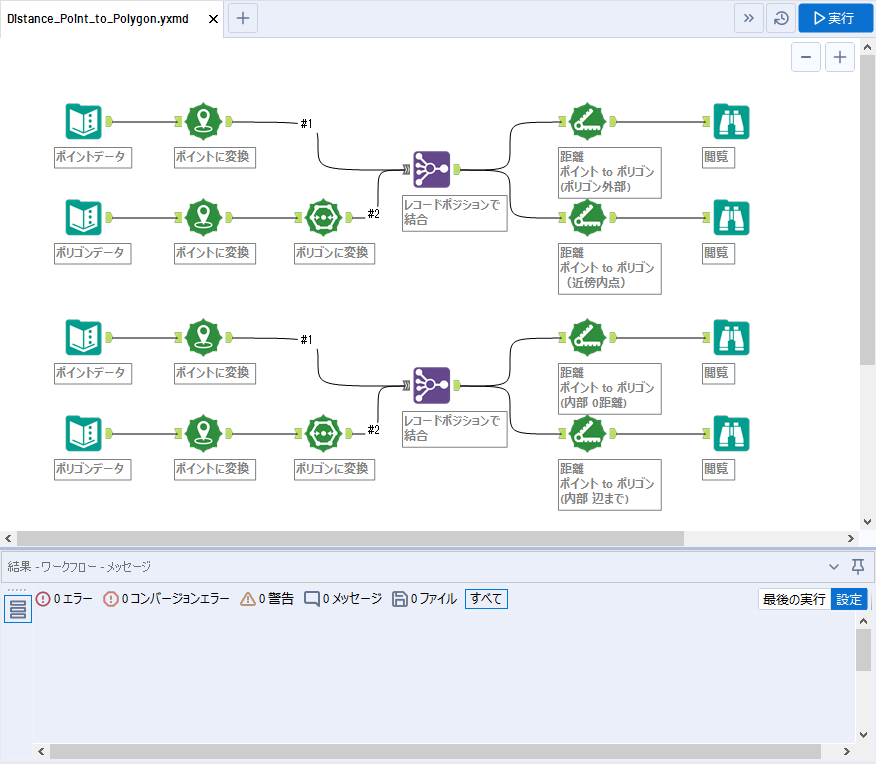876x764 pixels.
Task: Toggle the 0 エラー error filter
Action: coord(64,598)
